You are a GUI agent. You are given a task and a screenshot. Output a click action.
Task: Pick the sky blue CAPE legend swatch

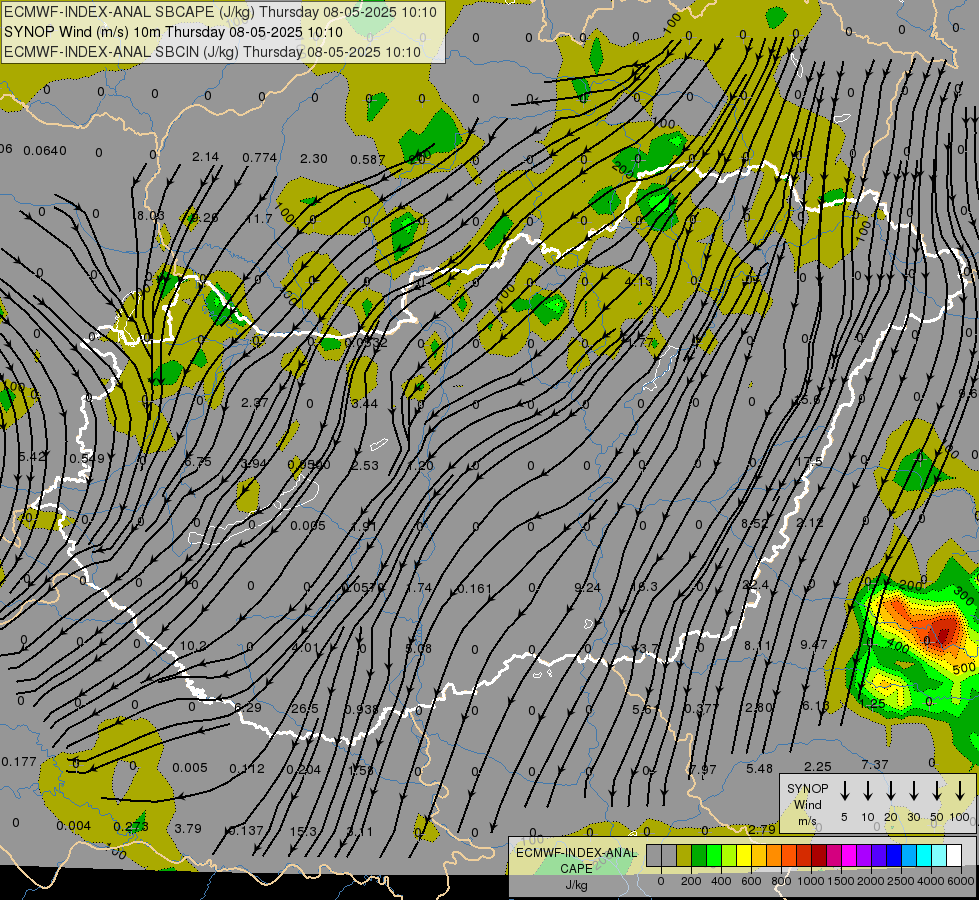click(908, 856)
